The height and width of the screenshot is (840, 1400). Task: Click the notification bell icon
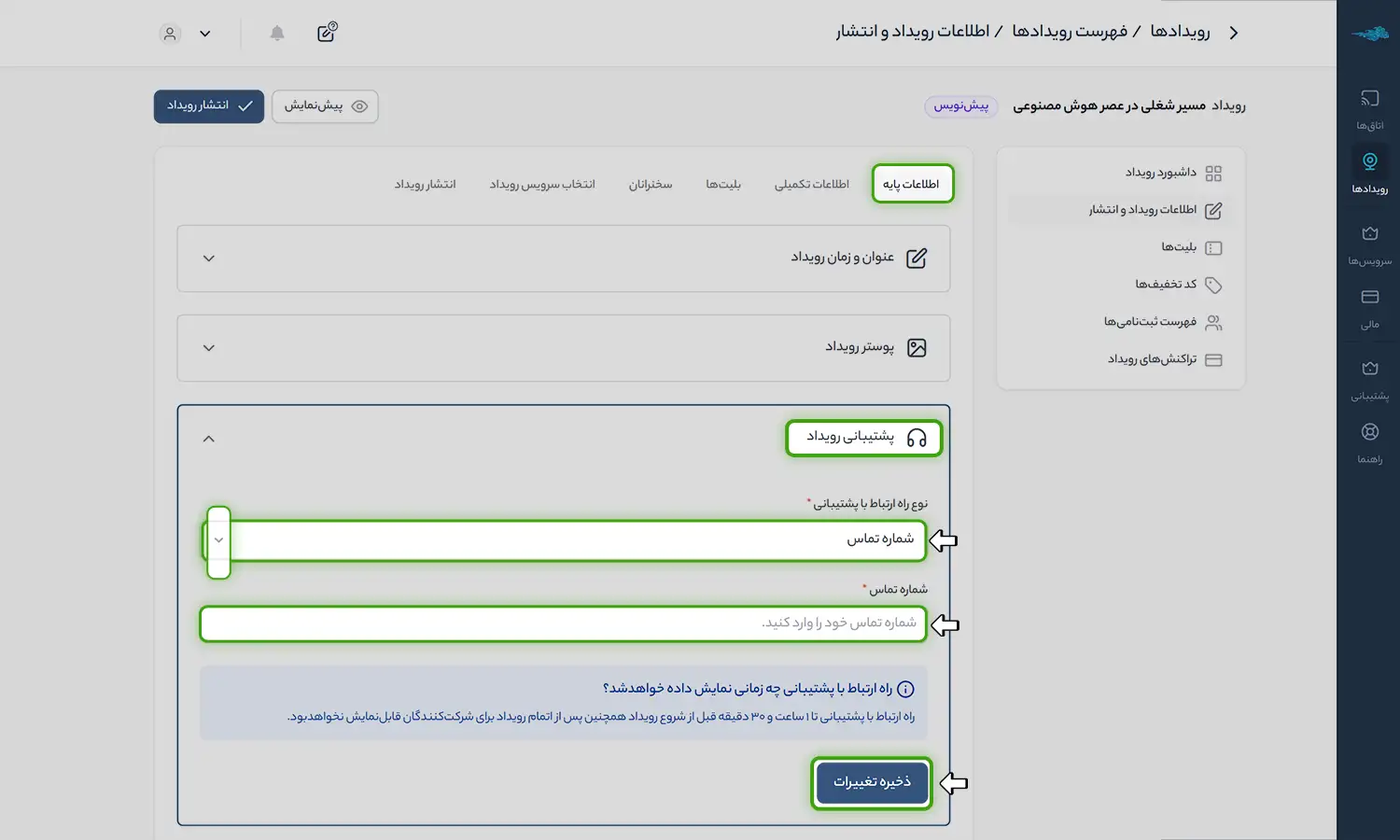(277, 34)
